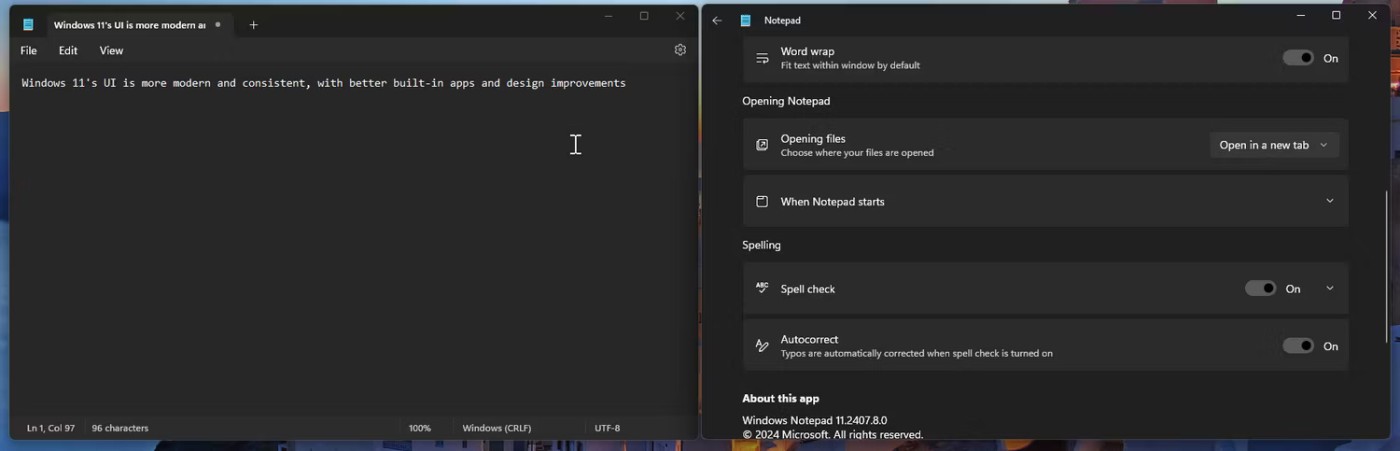This screenshot has height=451, width=1400.
Task: Open Notepad settings gear icon
Action: tap(680, 50)
